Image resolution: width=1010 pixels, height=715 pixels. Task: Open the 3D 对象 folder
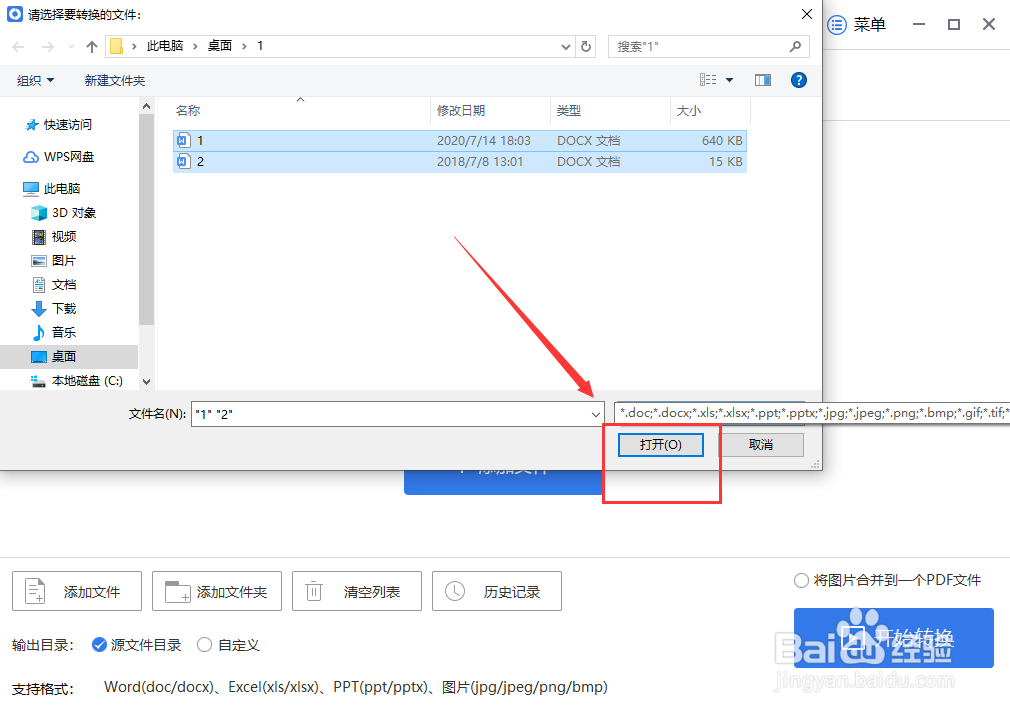pos(64,213)
